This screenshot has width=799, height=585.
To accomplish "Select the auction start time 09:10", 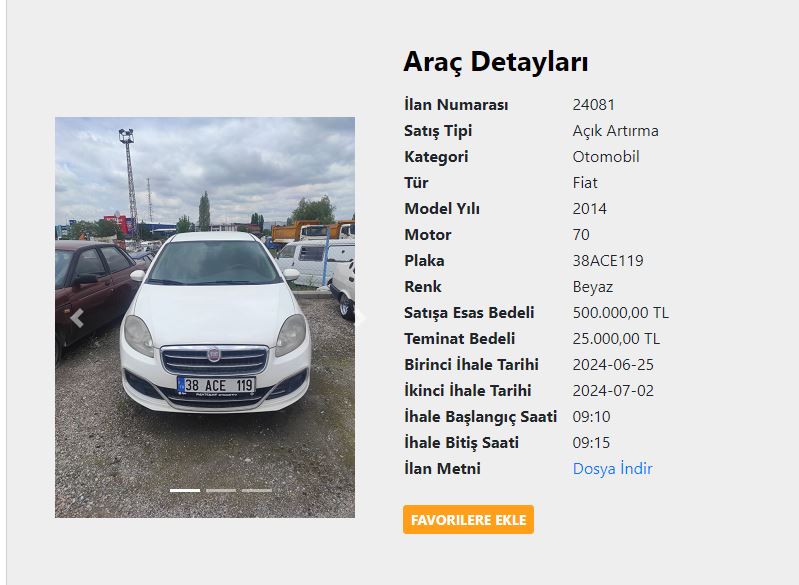I will [591, 417].
